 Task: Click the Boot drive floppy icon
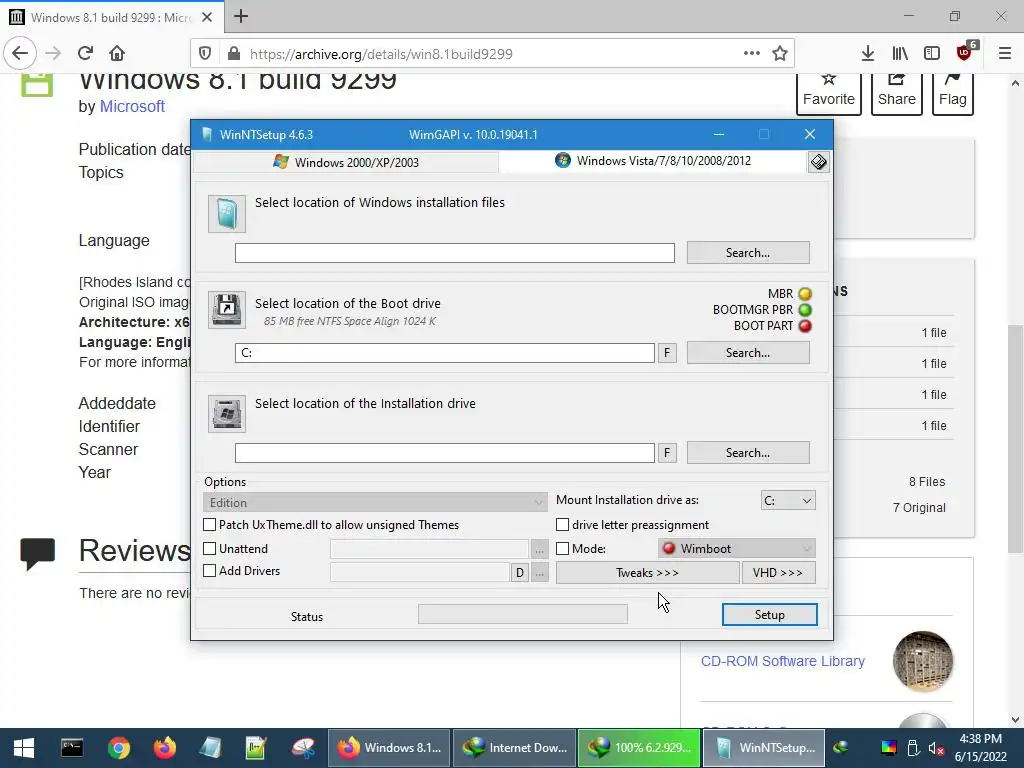pyautogui.click(x=227, y=310)
